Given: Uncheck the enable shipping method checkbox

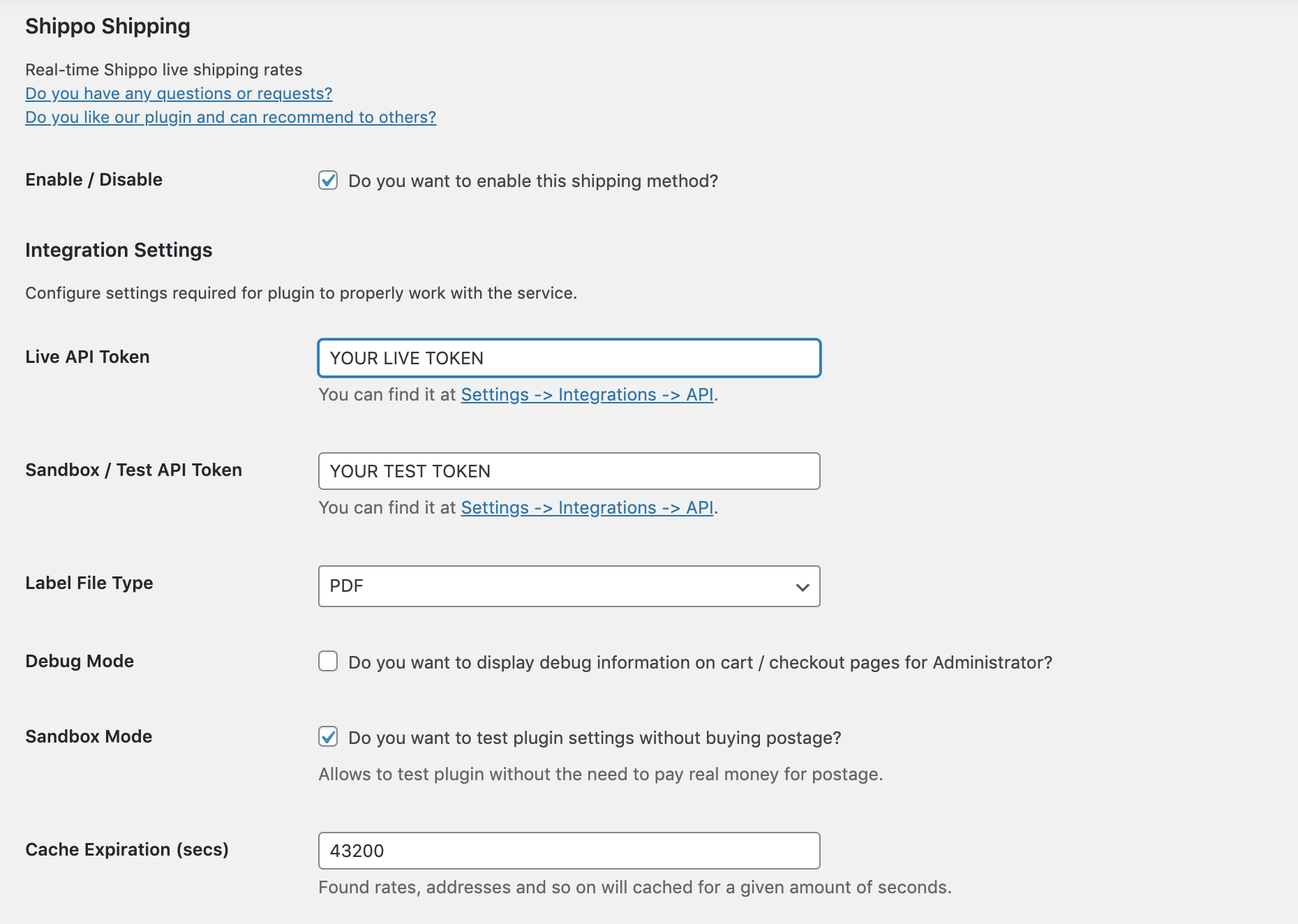Looking at the screenshot, I should click(328, 181).
